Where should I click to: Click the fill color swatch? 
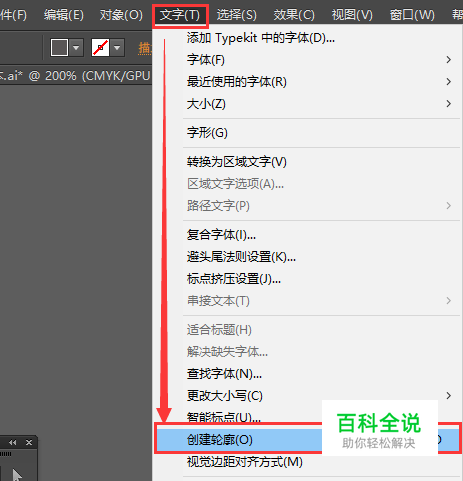pos(59,48)
